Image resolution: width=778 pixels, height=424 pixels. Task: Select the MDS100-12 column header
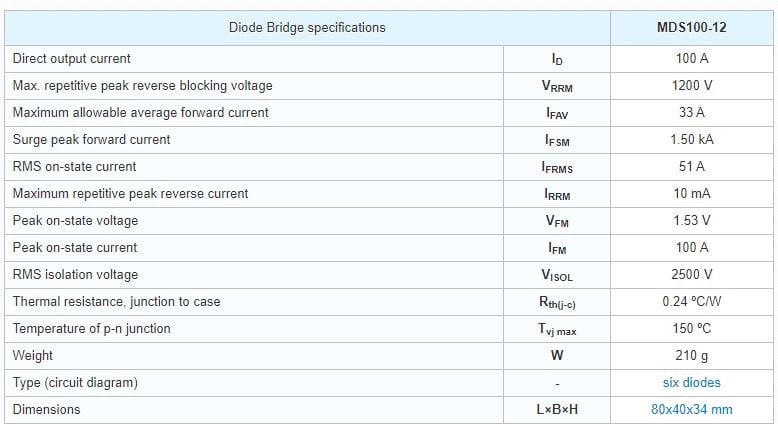pyautogui.click(x=691, y=27)
